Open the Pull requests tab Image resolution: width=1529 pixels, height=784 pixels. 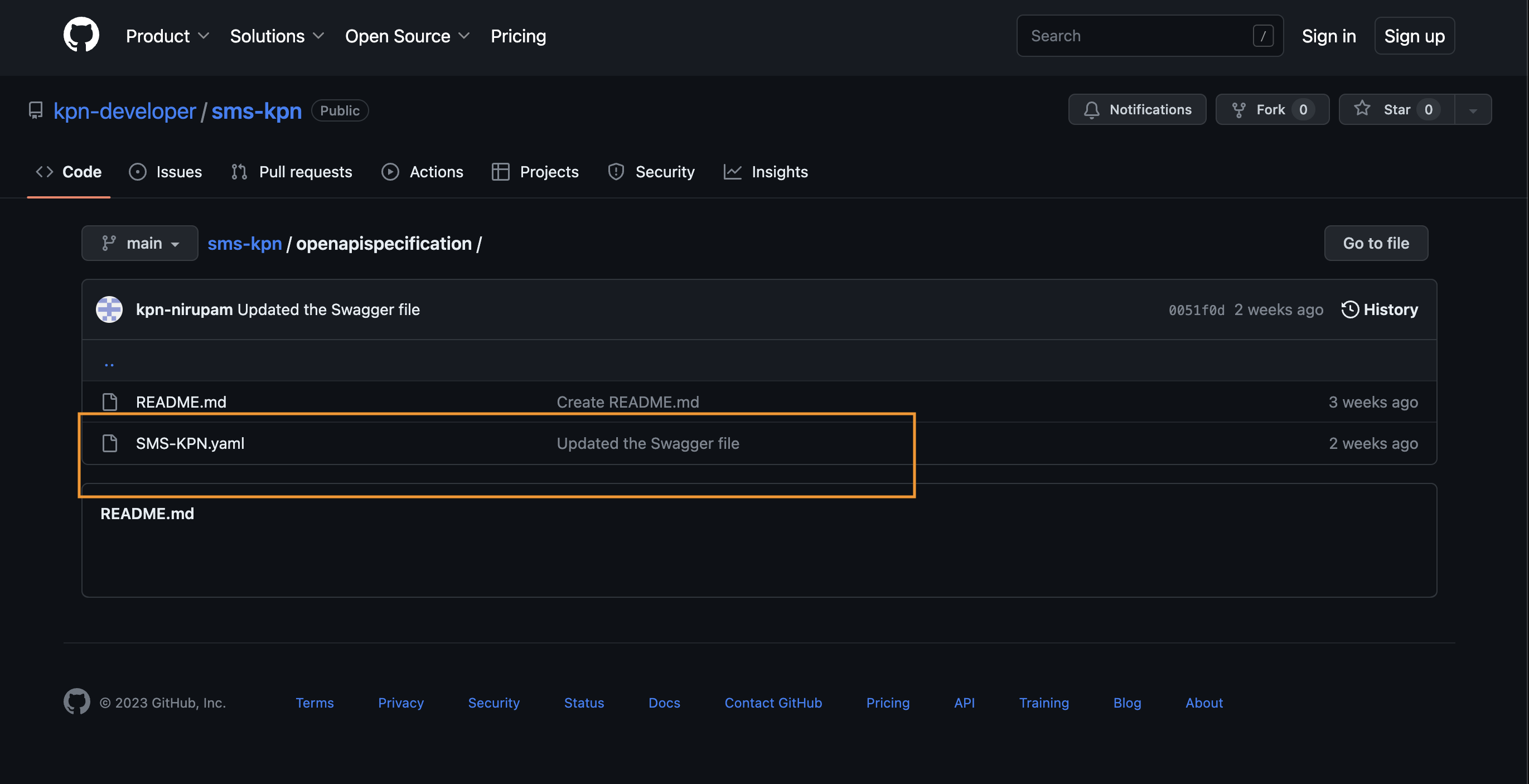coord(292,172)
